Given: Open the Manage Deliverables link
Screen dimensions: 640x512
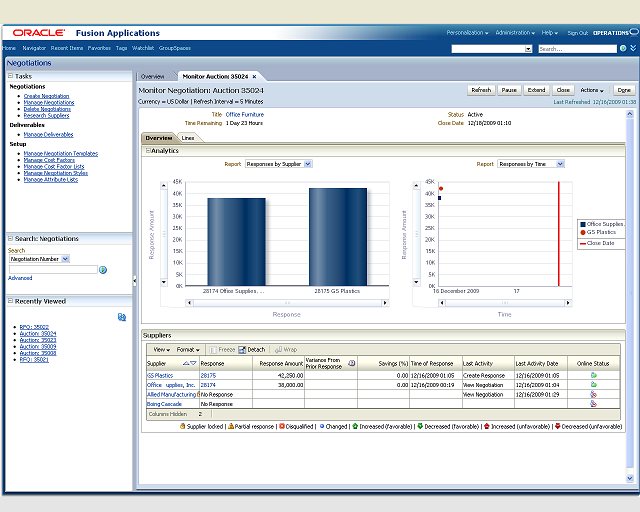Looking at the screenshot, I should 49,134.
